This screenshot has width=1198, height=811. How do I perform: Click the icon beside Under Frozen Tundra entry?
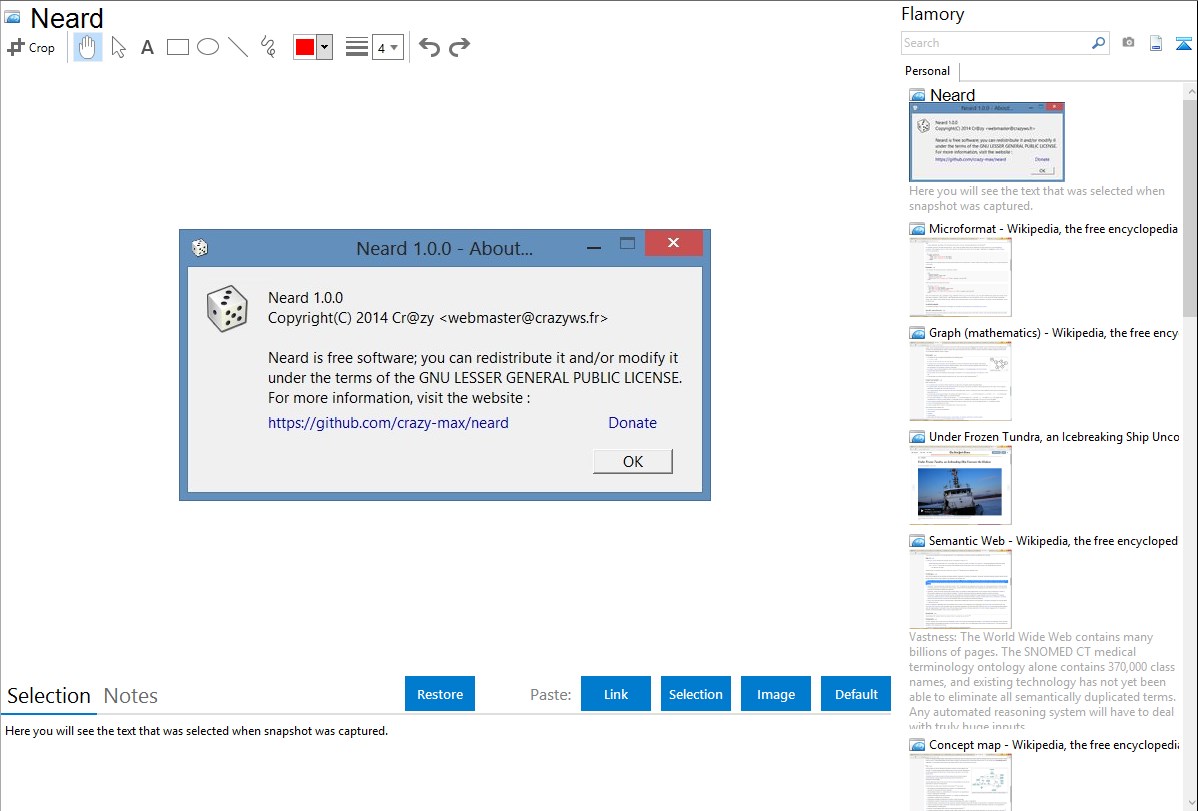917,437
